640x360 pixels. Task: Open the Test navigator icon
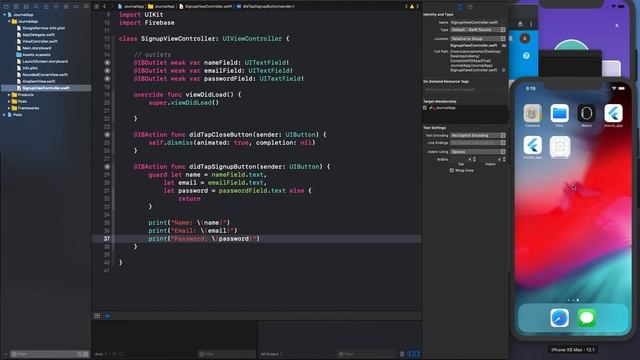click(x=56, y=7)
